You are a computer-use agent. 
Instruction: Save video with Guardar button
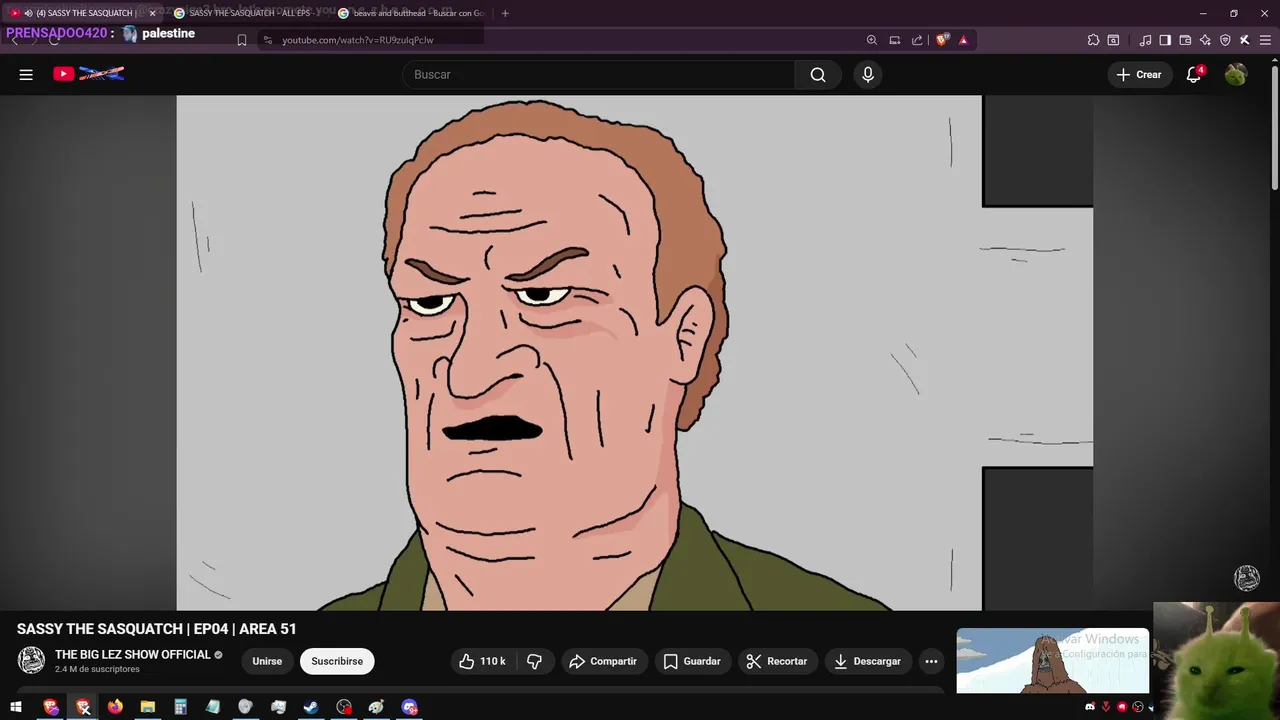pyautogui.click(x=692, y=661)
